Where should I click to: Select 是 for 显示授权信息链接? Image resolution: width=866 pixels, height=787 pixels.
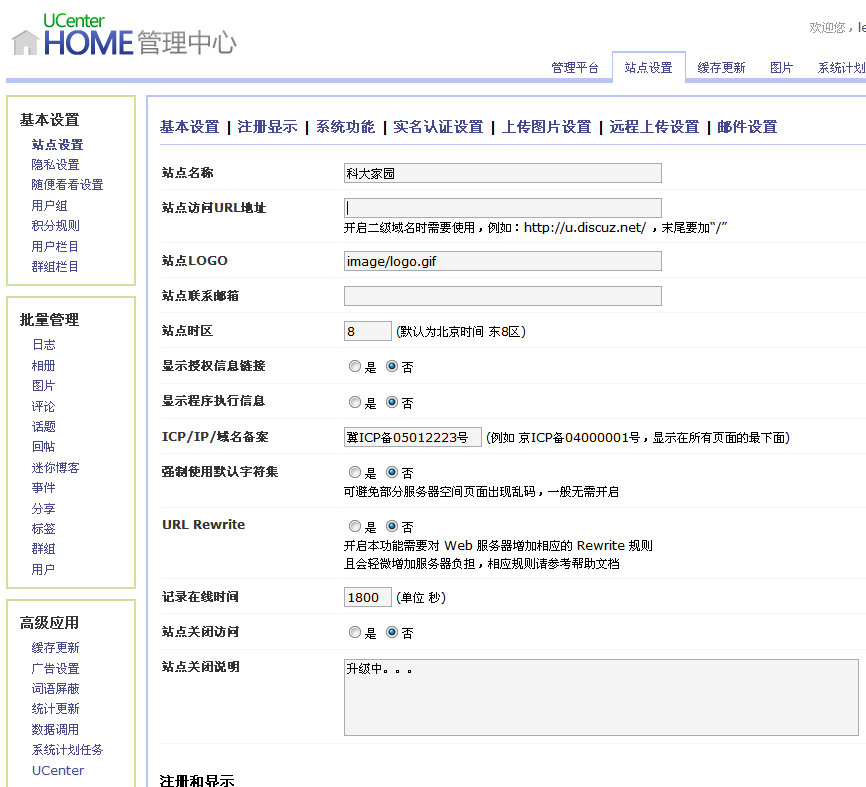355,366
